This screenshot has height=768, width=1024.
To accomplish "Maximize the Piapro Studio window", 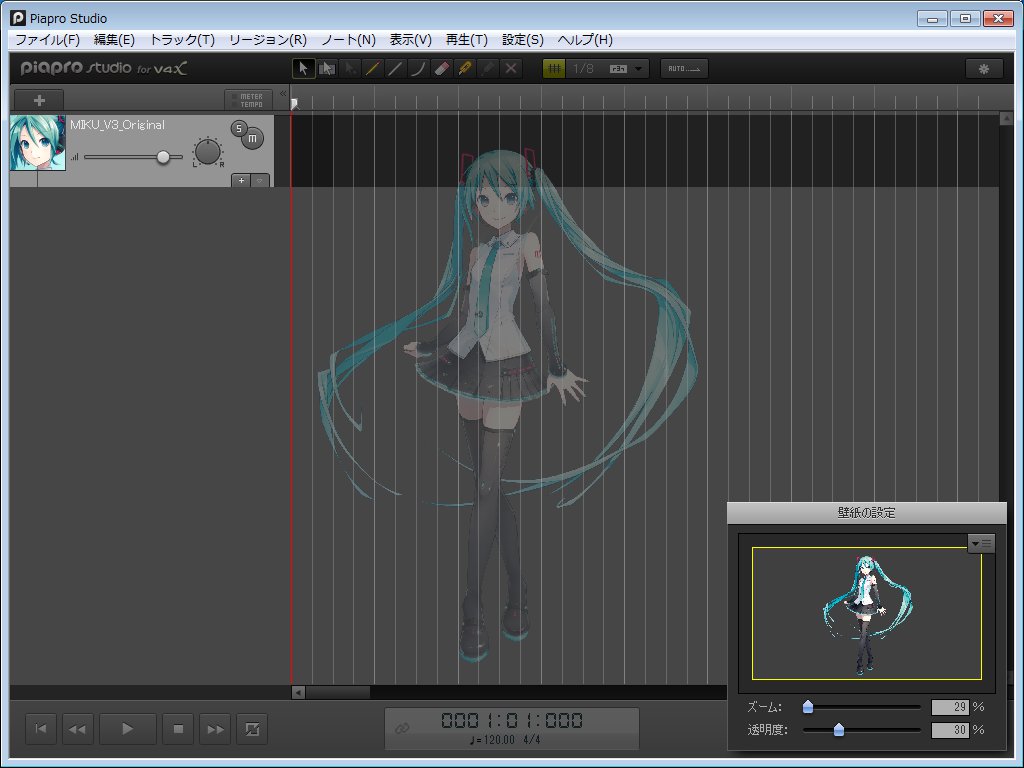I will point(965,19).
